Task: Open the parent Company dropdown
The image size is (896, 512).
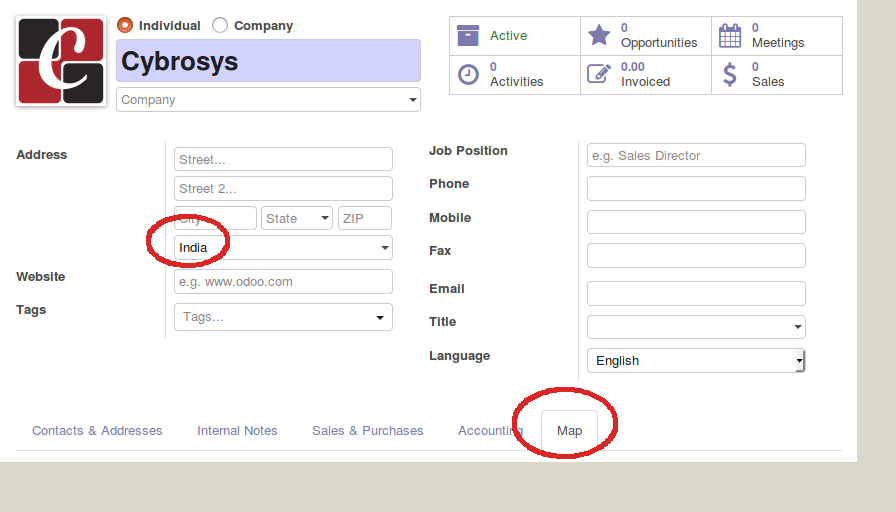Action: (269, 99)
